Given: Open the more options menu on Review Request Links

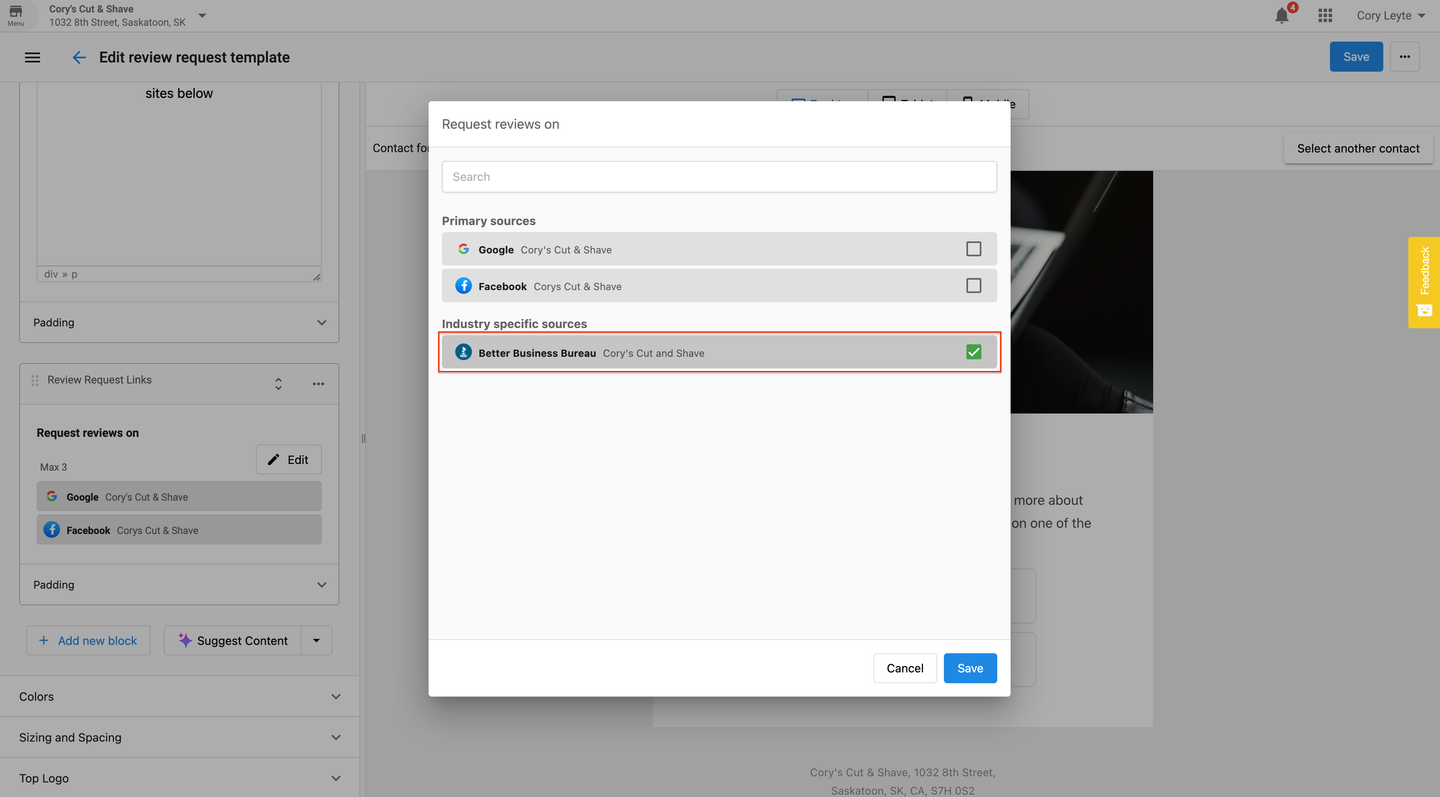Looking at the screenshot, I should 318,383.
